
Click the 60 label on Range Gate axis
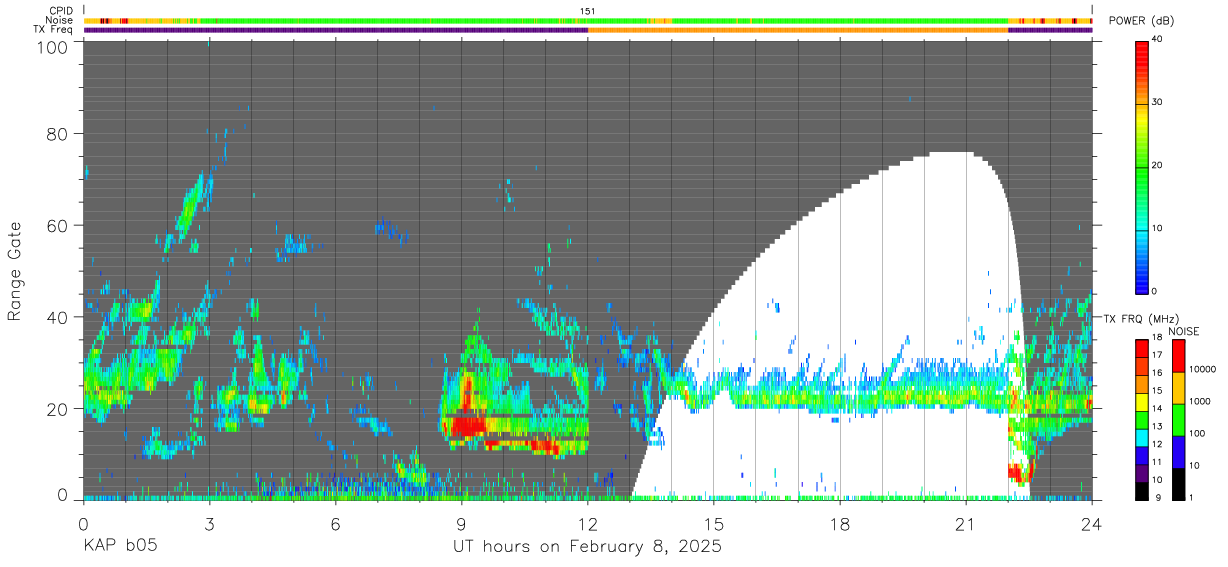[x=59, y=225]
